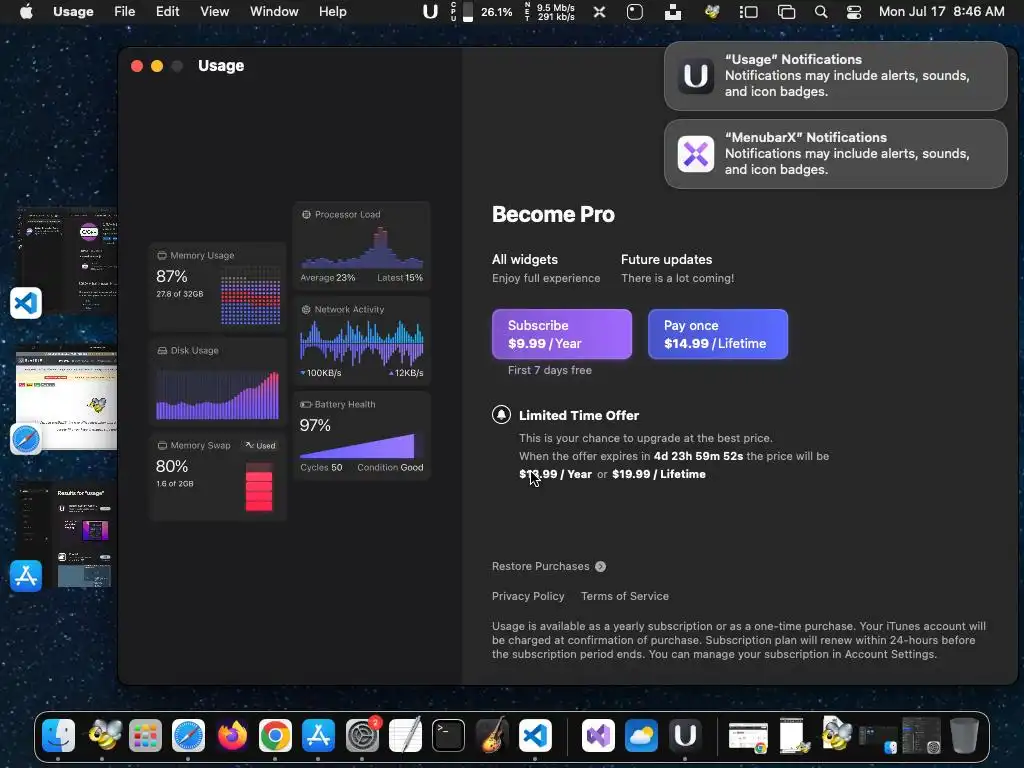Click the Usage U icon in menu bar
The image size is (1024, 768).
coord(430,12)
